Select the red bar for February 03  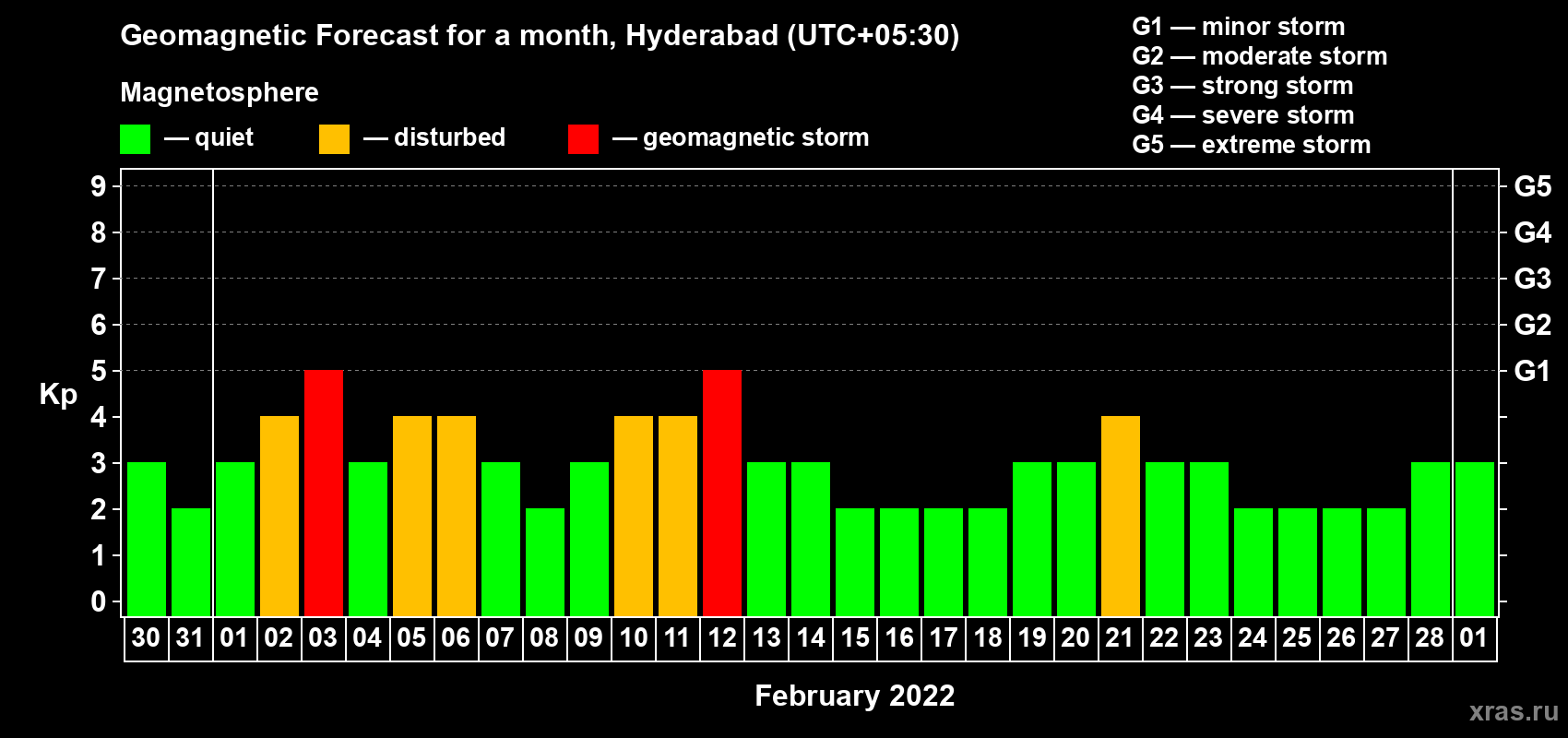[x=324, y=494]
